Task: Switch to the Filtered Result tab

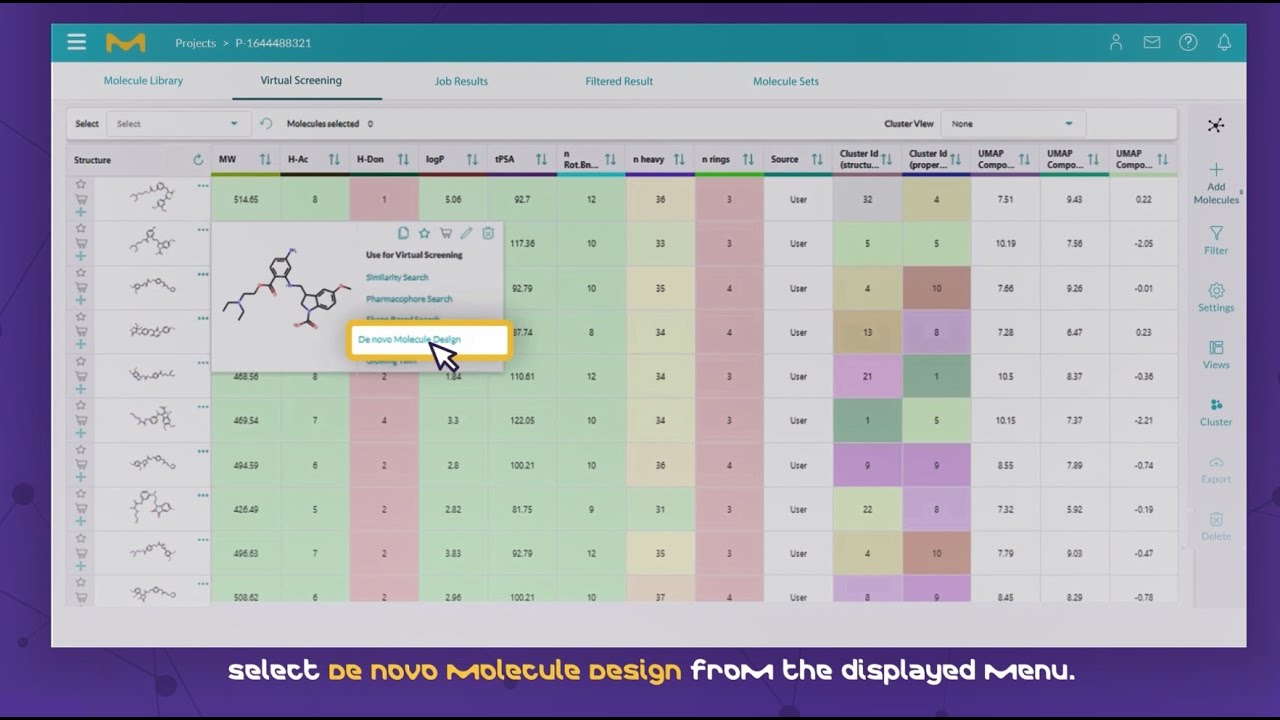Action: 619,81
